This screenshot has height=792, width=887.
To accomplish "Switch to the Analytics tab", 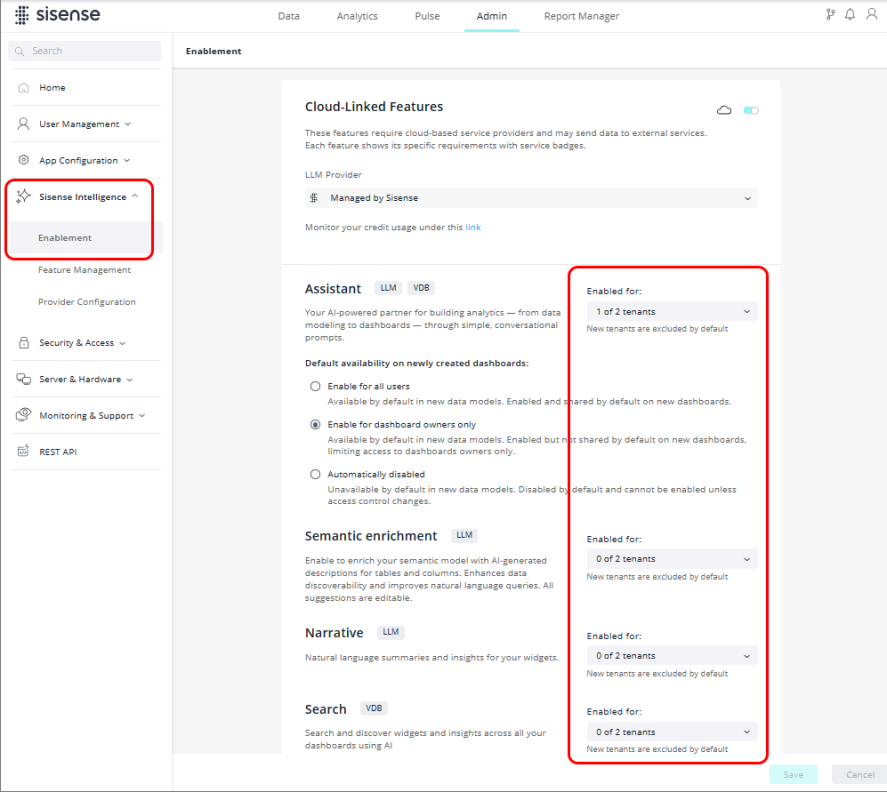I will [357, 16].
